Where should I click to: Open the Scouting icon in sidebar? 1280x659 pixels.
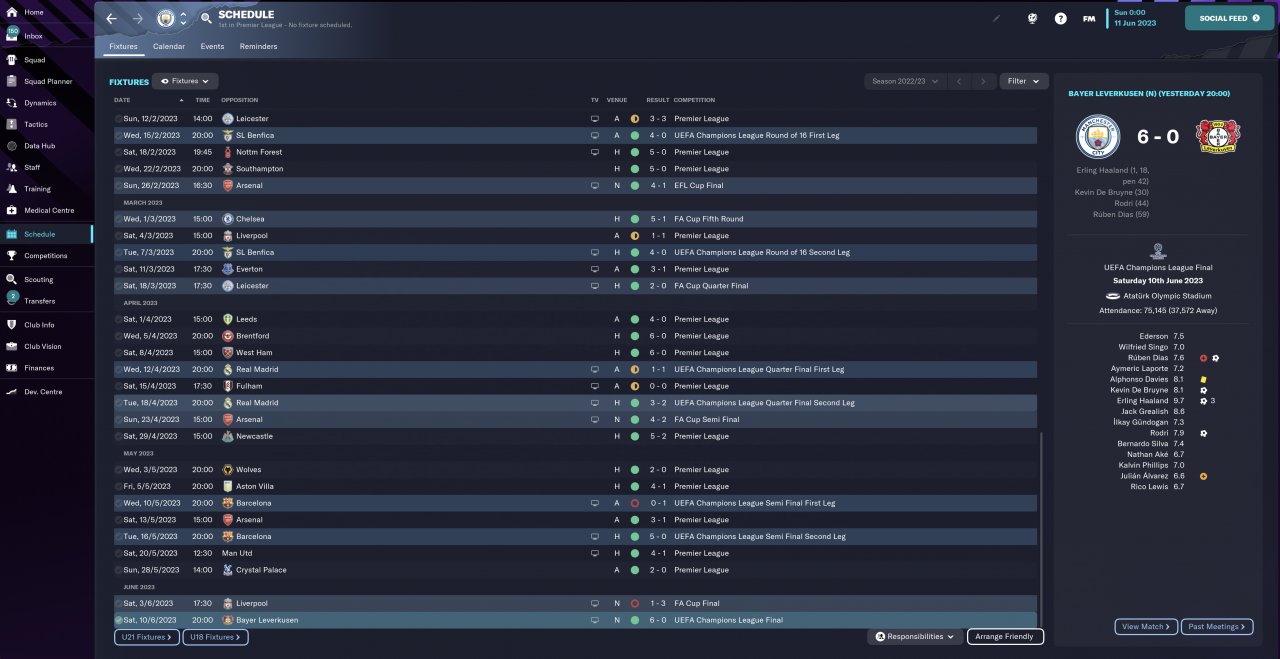[12, 280]
